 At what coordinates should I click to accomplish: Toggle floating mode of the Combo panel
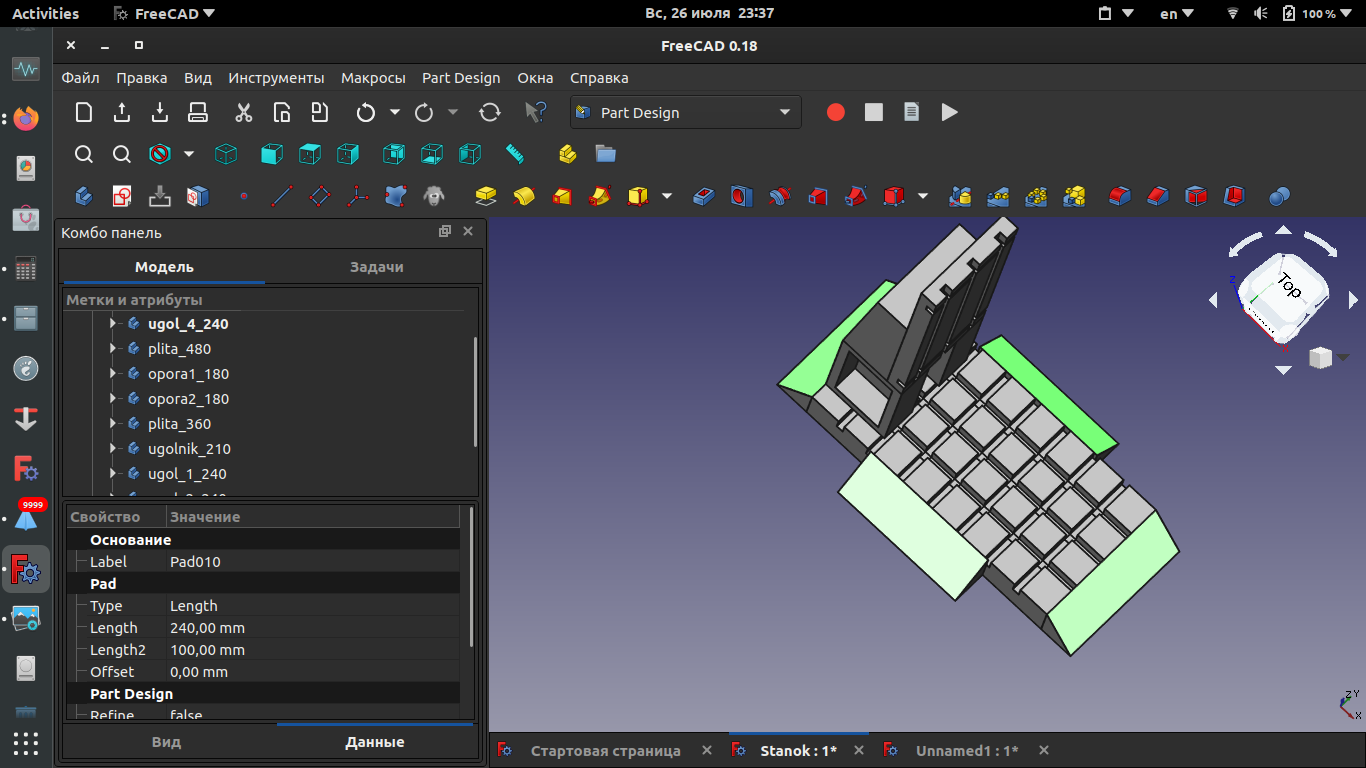click(x=445, y=232)
